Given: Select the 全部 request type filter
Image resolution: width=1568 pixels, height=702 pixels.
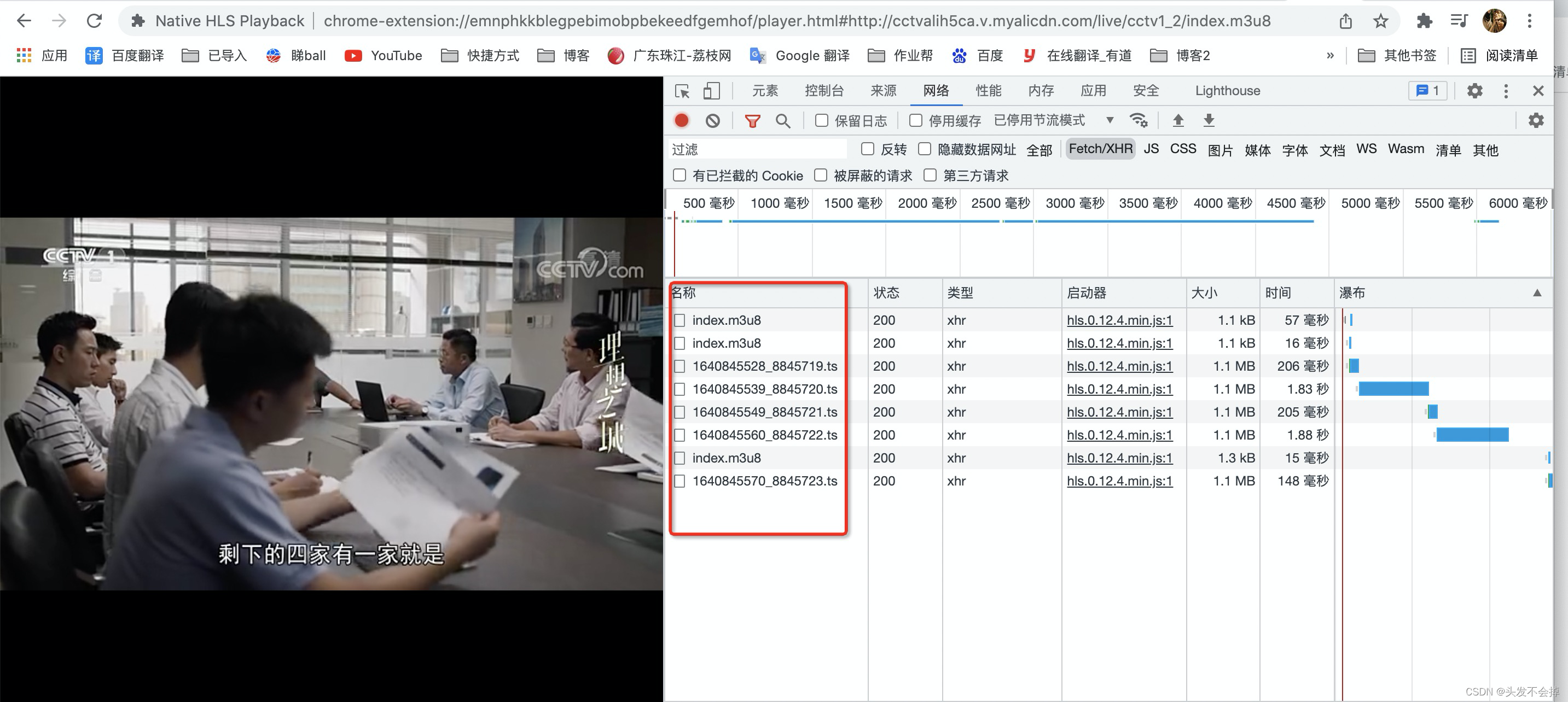Looking at the screenshot, I should 1039,150.
